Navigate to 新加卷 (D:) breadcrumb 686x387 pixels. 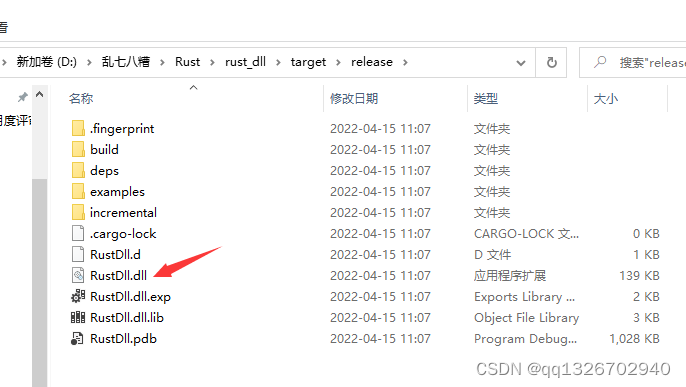46,62
